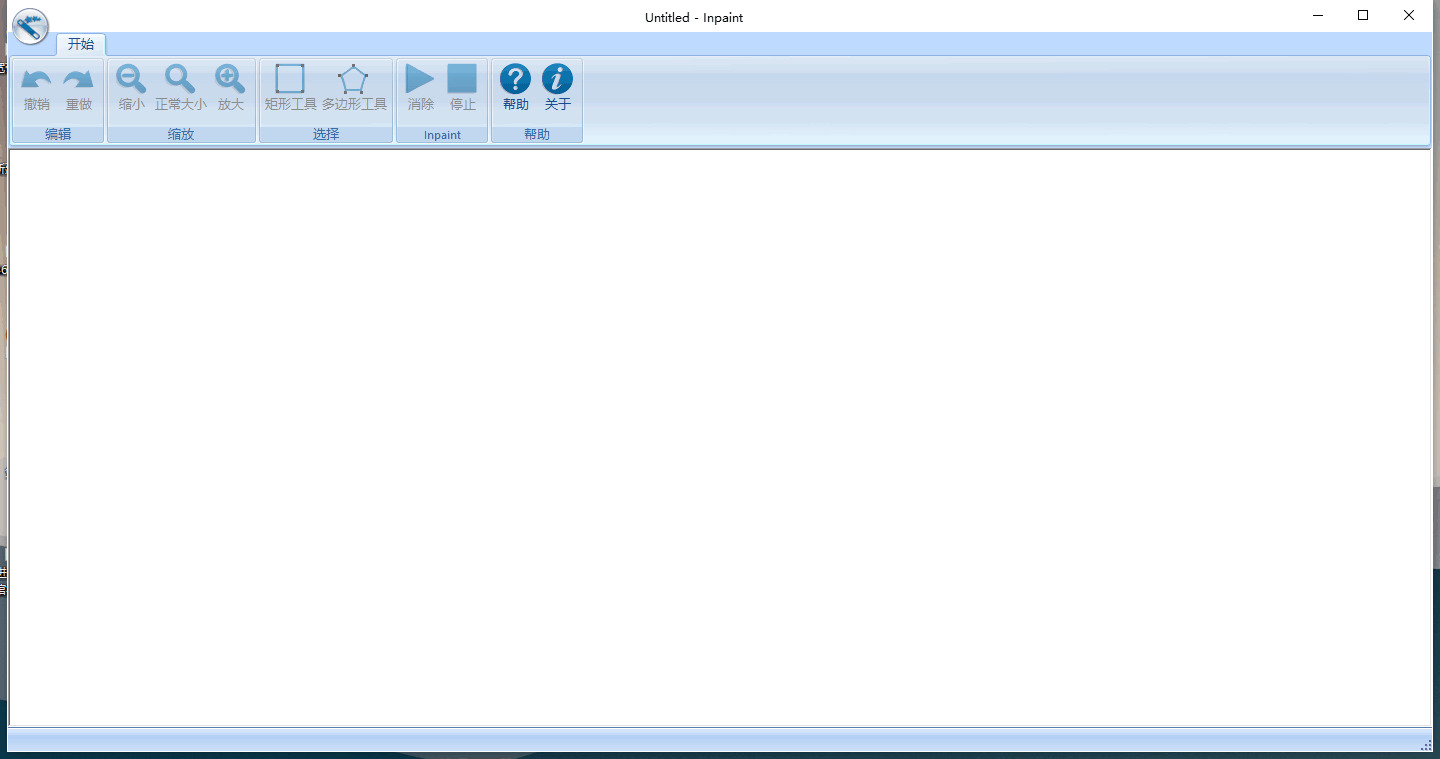Click the 选择 group label
Screen dimensions: 1440x759
coord(326,134)
